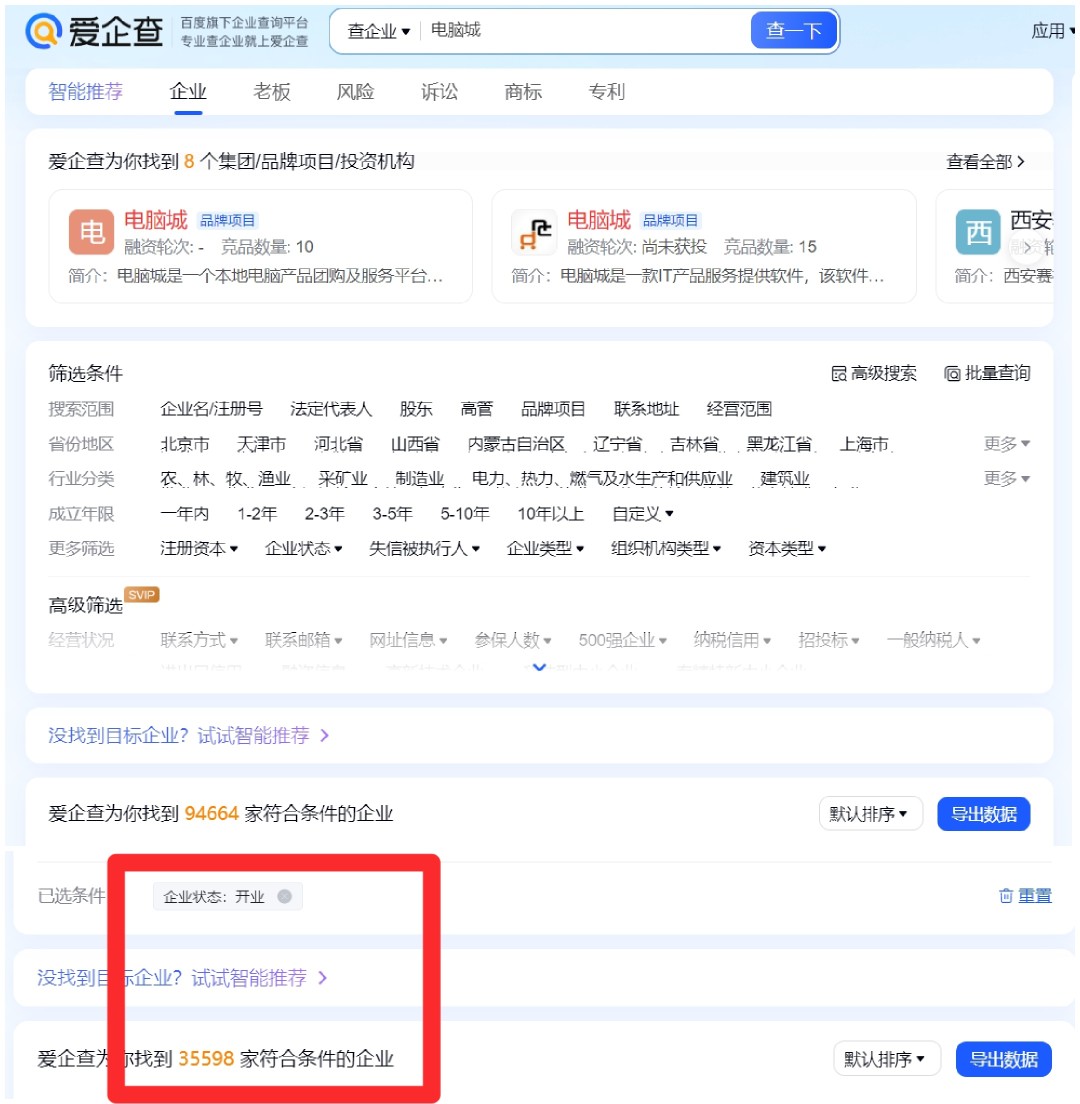Select 10年以上 establishment filter
The height and width of the screenshot is (1104, 1080).
click(551, 514)
